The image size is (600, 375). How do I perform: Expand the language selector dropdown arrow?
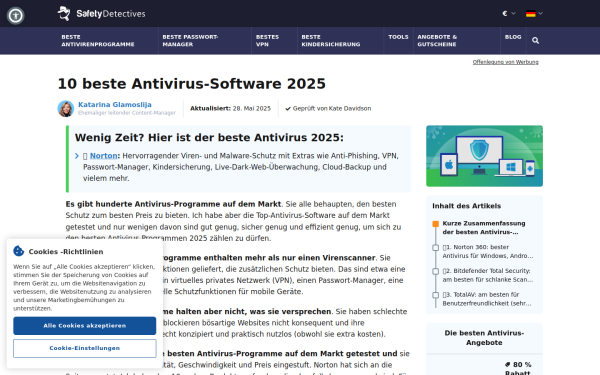coord(540,13)
